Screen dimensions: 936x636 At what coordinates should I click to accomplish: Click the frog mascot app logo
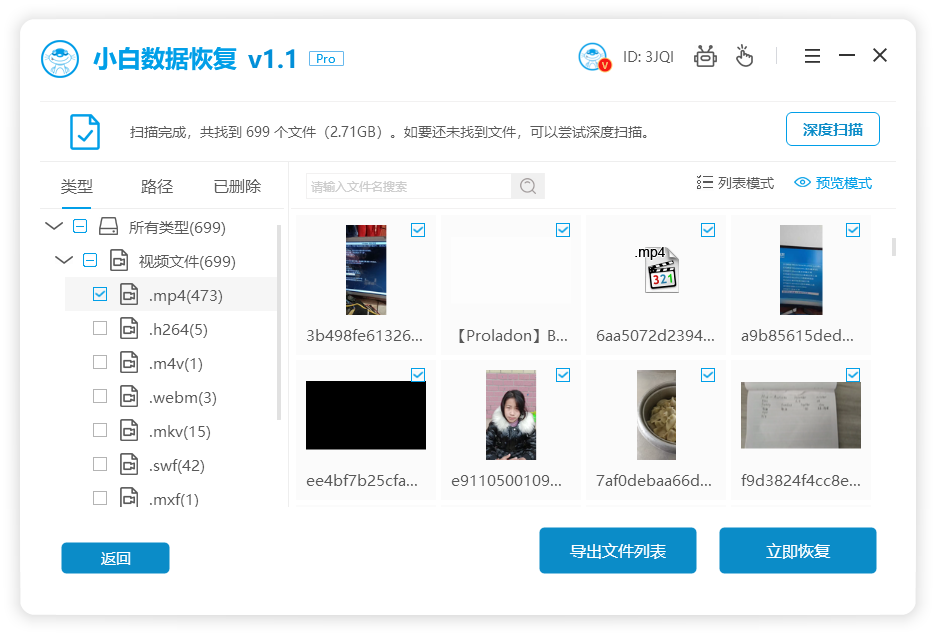pos(60,59)
